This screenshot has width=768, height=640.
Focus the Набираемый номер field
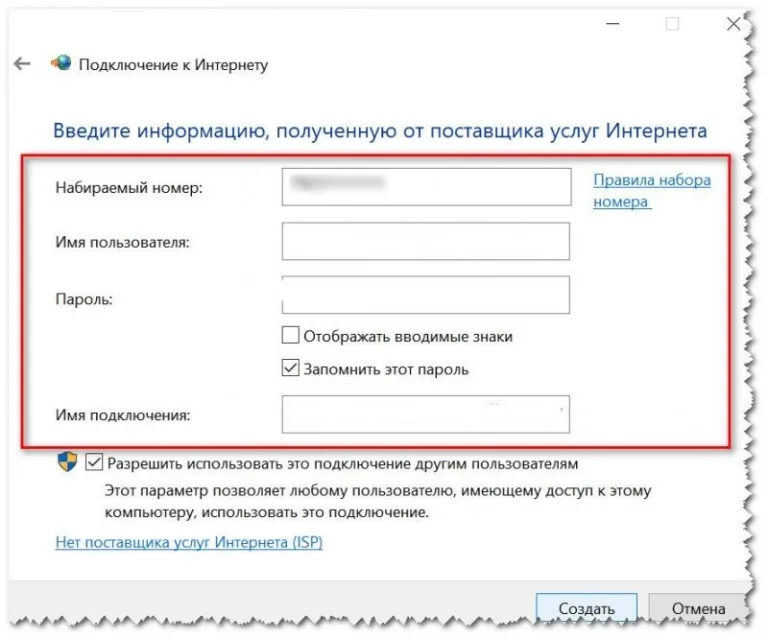426,187
